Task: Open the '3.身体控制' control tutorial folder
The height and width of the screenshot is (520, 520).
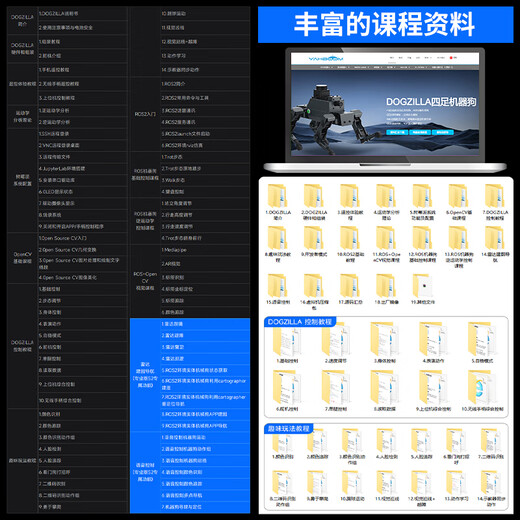Action: point(385,340)
